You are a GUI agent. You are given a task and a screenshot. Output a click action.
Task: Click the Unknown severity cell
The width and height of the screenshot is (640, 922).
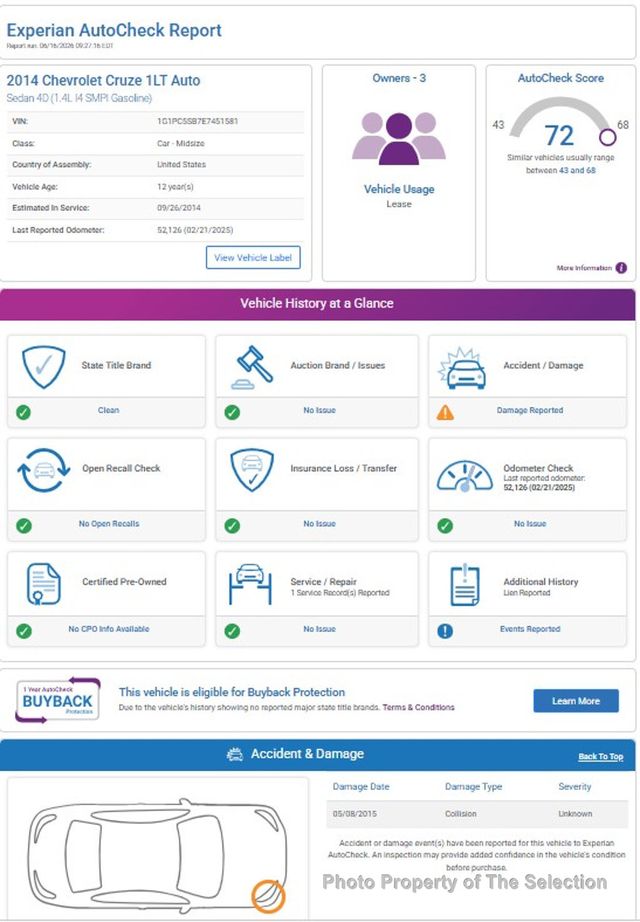click(x=575, y=814)
